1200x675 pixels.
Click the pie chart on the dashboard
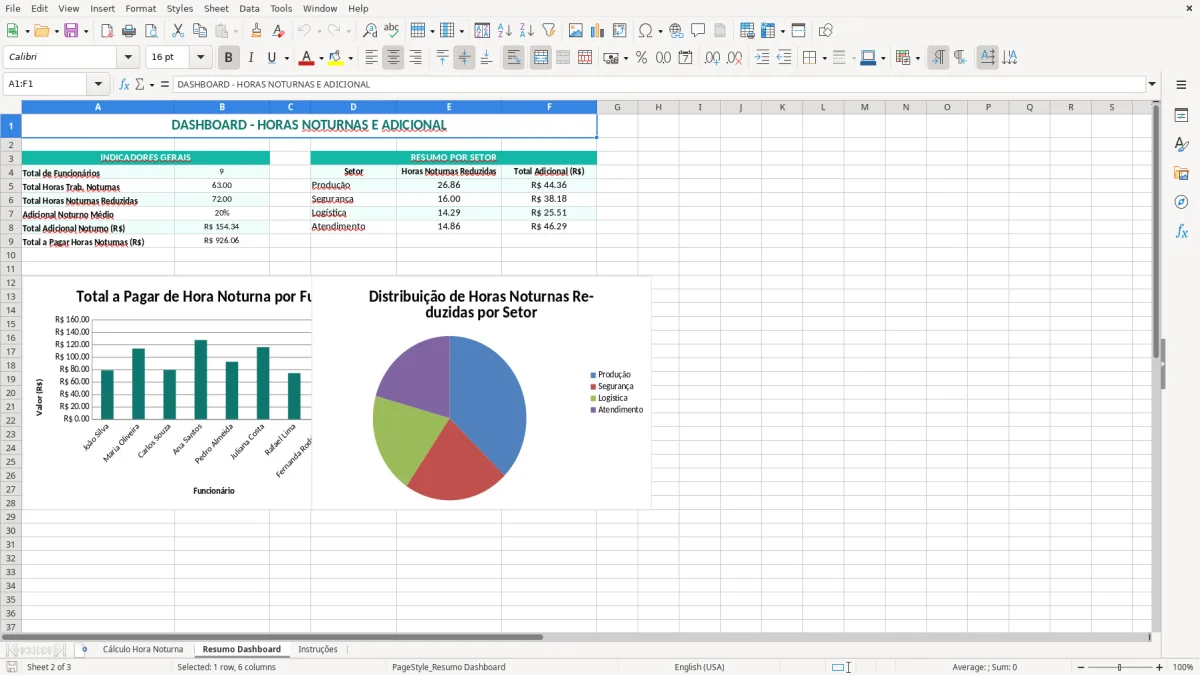(449, 418)
